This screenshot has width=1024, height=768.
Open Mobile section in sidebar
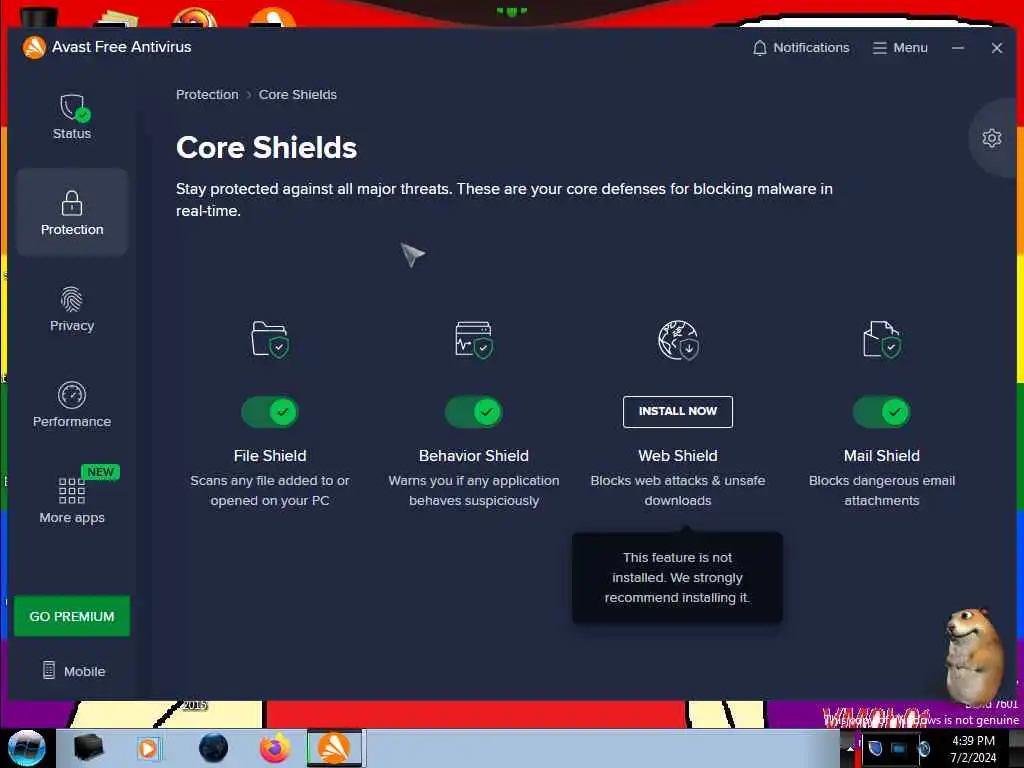73,671
